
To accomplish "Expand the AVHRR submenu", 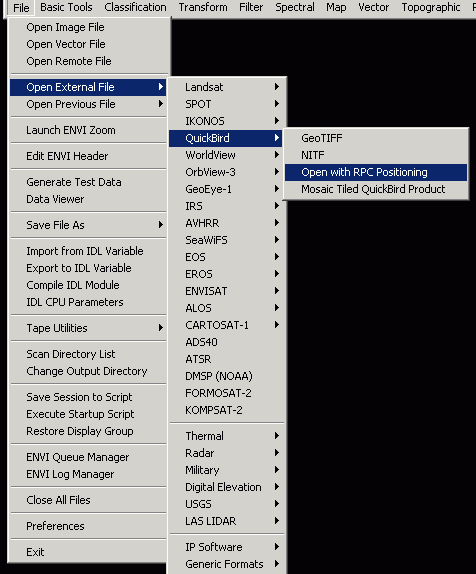I will [226, 223].
